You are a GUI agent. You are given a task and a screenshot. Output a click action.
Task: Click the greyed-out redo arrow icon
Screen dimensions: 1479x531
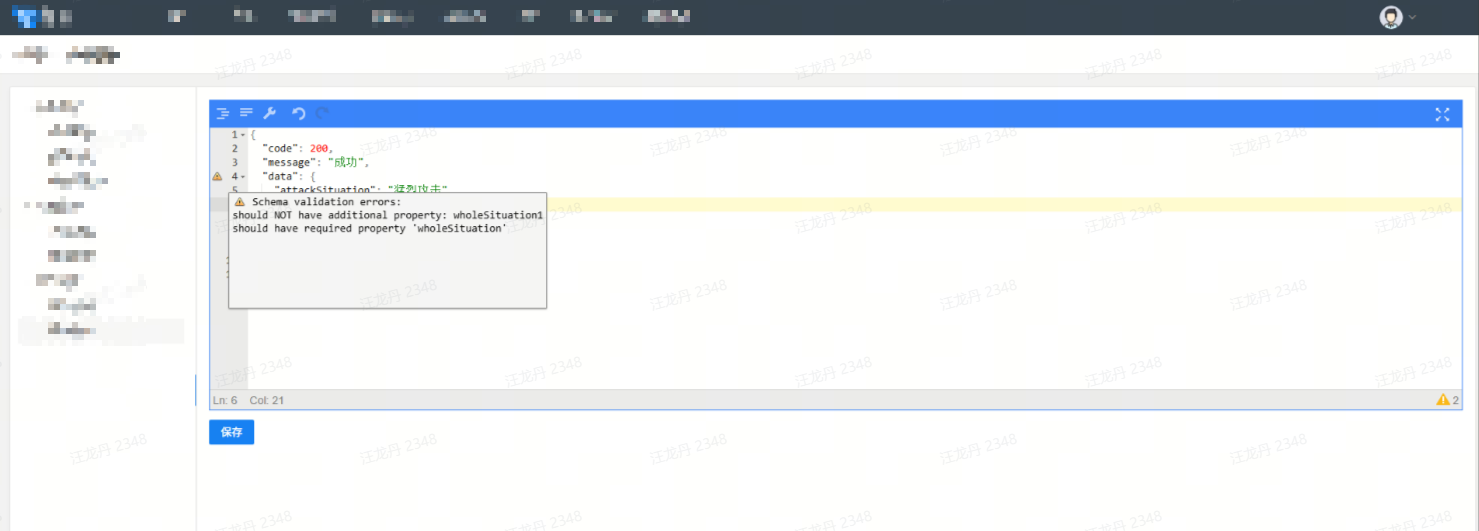click(x=322, y=114)
